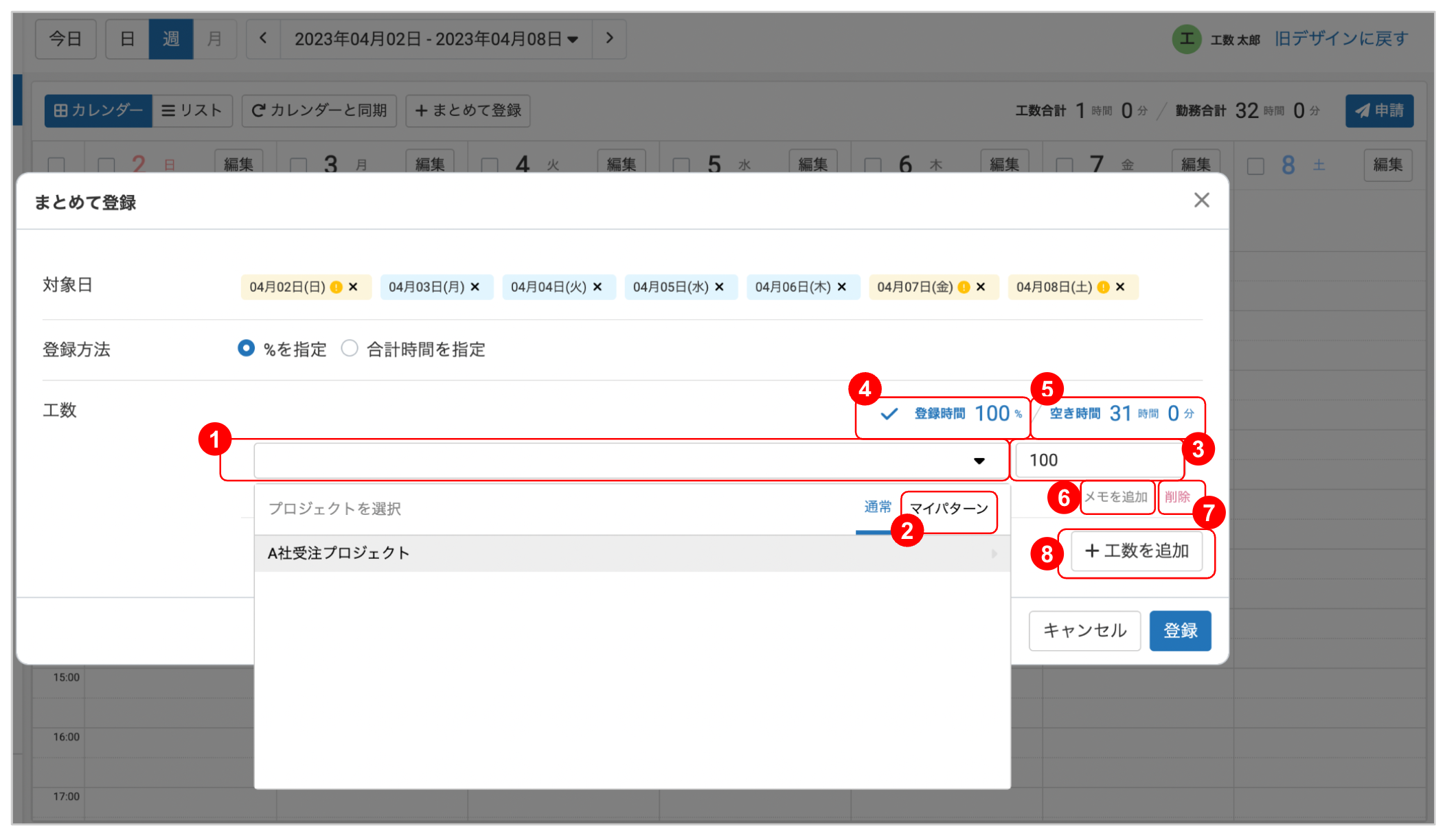Close the まとめて登録 dialog with X

(x=1201, y=200)
